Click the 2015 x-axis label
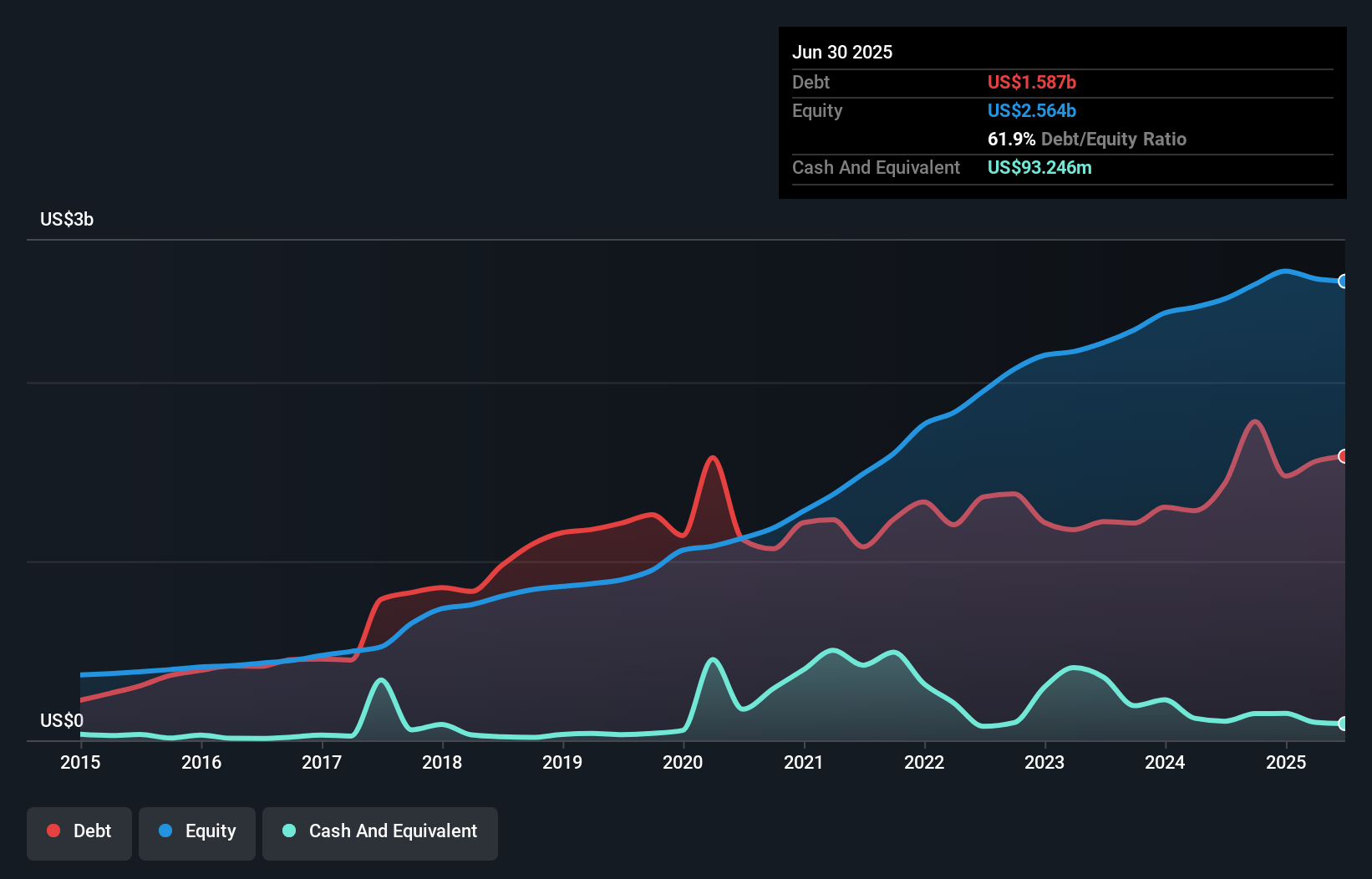Screen dimensions: 1372x879 [80, 762]
